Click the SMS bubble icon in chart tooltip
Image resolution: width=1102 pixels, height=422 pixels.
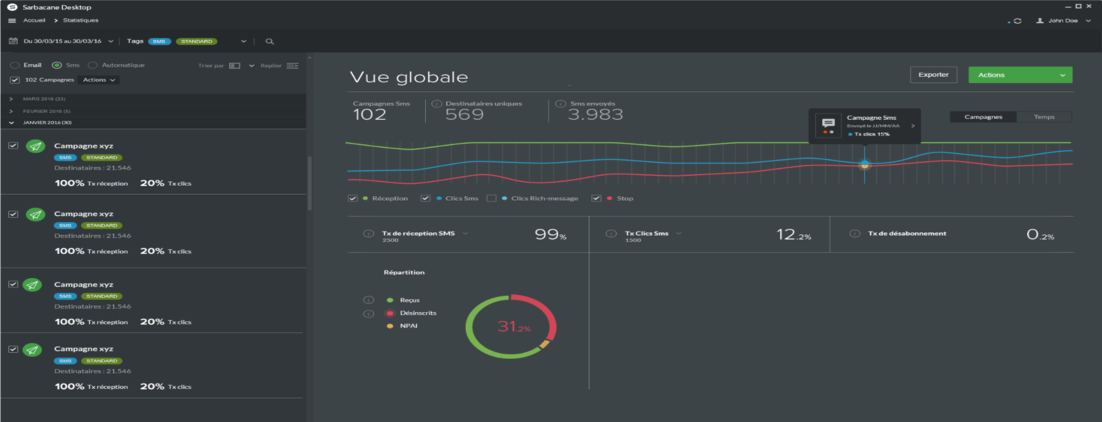click(x=828, y=123)
